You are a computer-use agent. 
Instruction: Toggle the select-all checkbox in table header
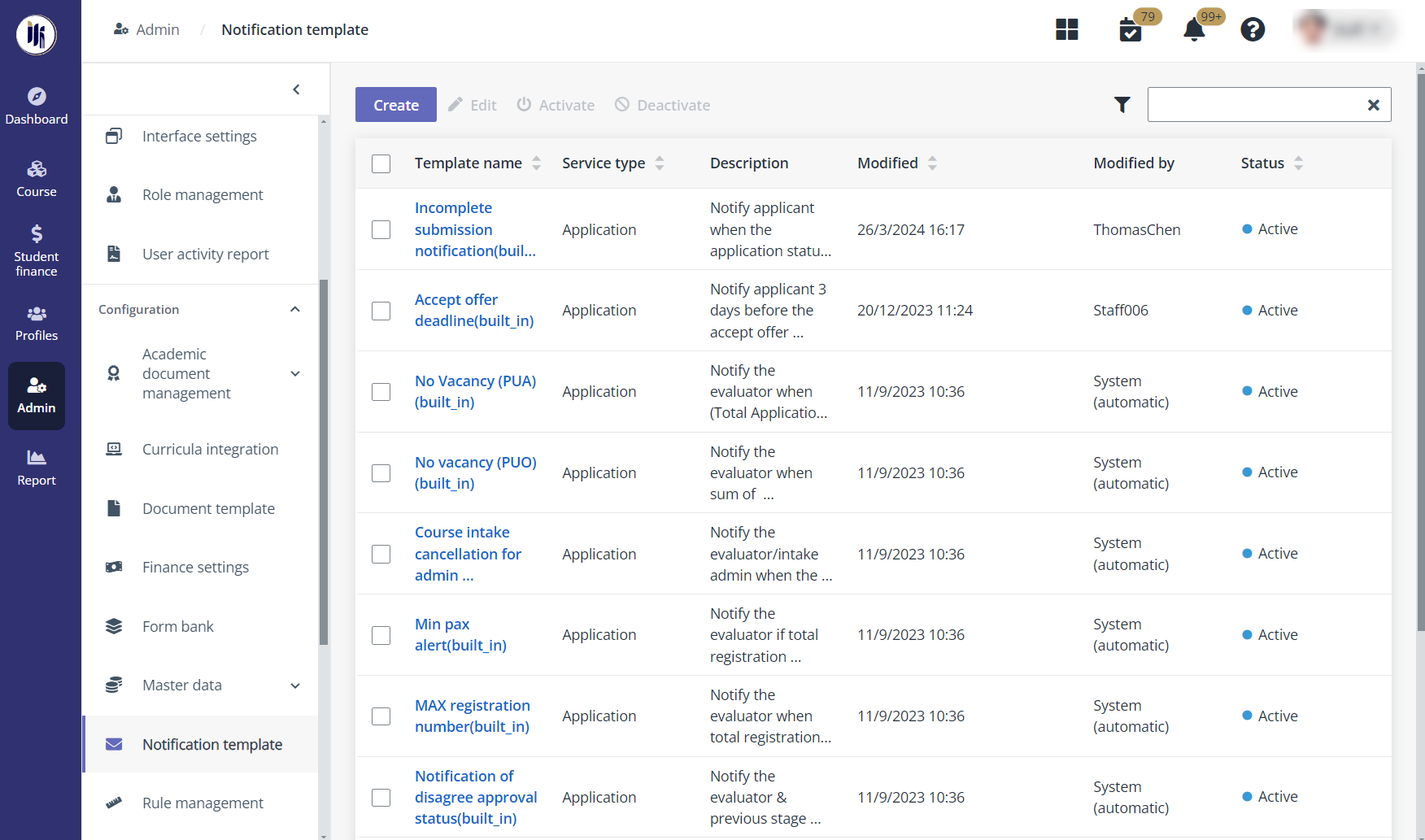[381, 163]
